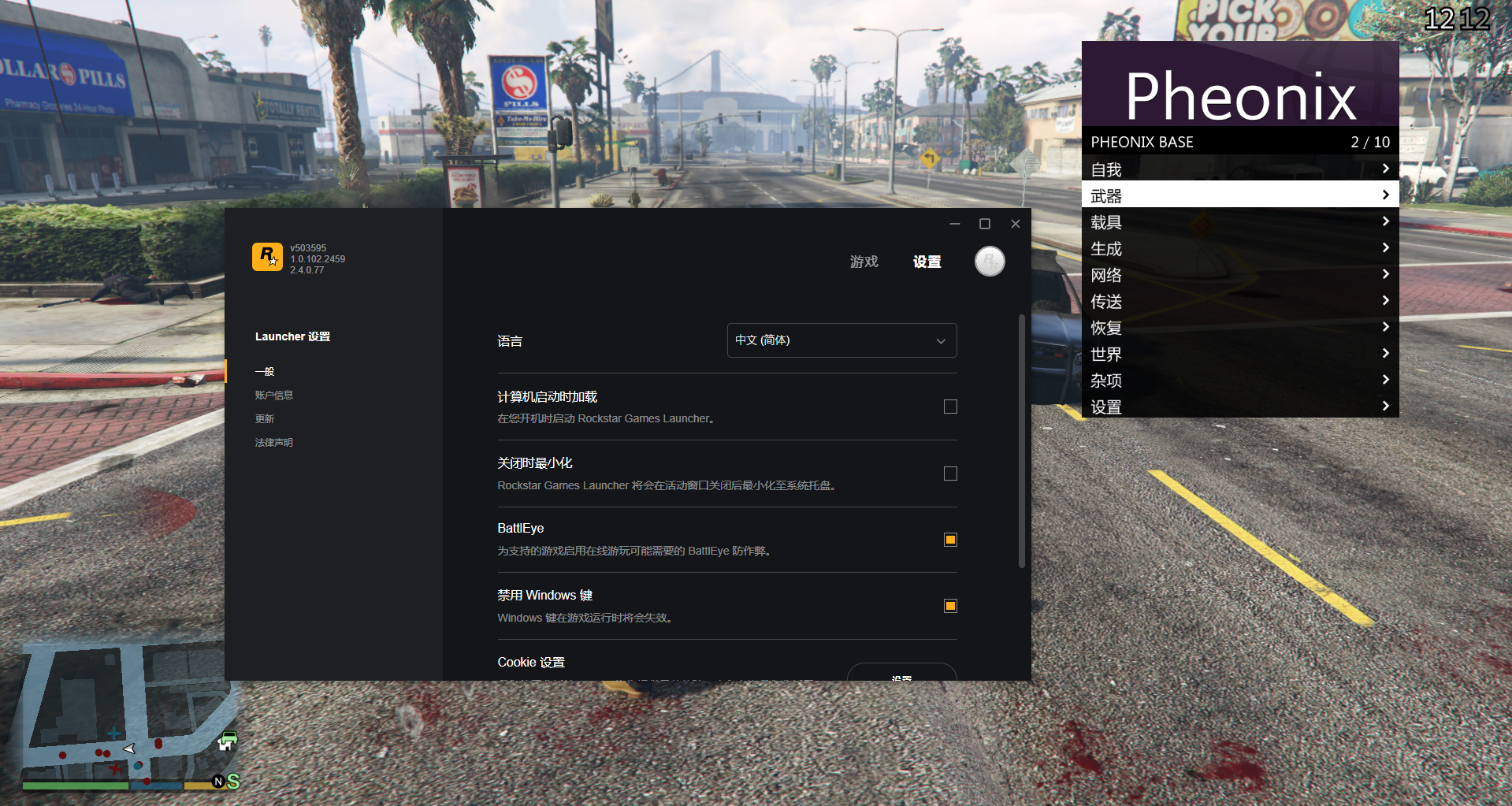Click the 语言 setting label
1512x806 pixels.
tap(510, 341)
